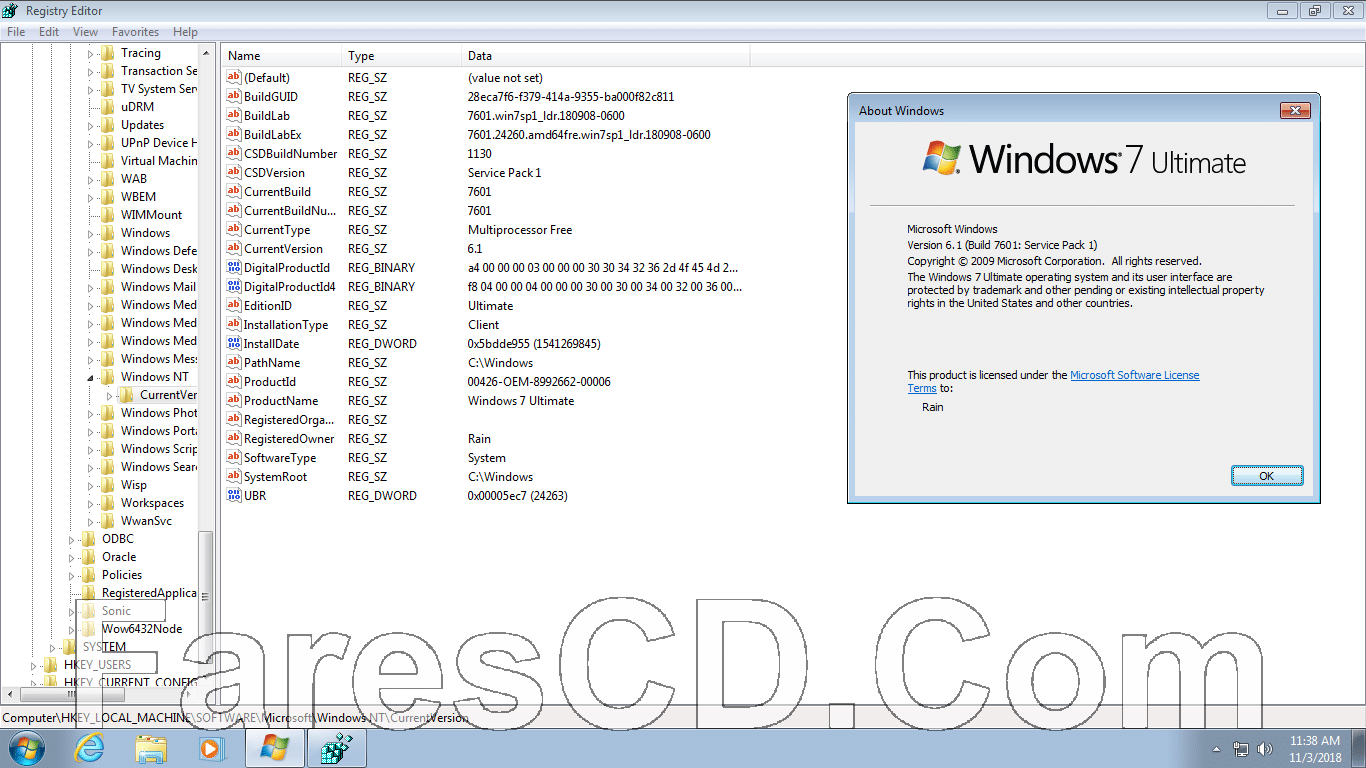This screenshot has width=1366, height=768.
Task: Expand the HKEY_USERS tree node
Action: coord(33,665)
